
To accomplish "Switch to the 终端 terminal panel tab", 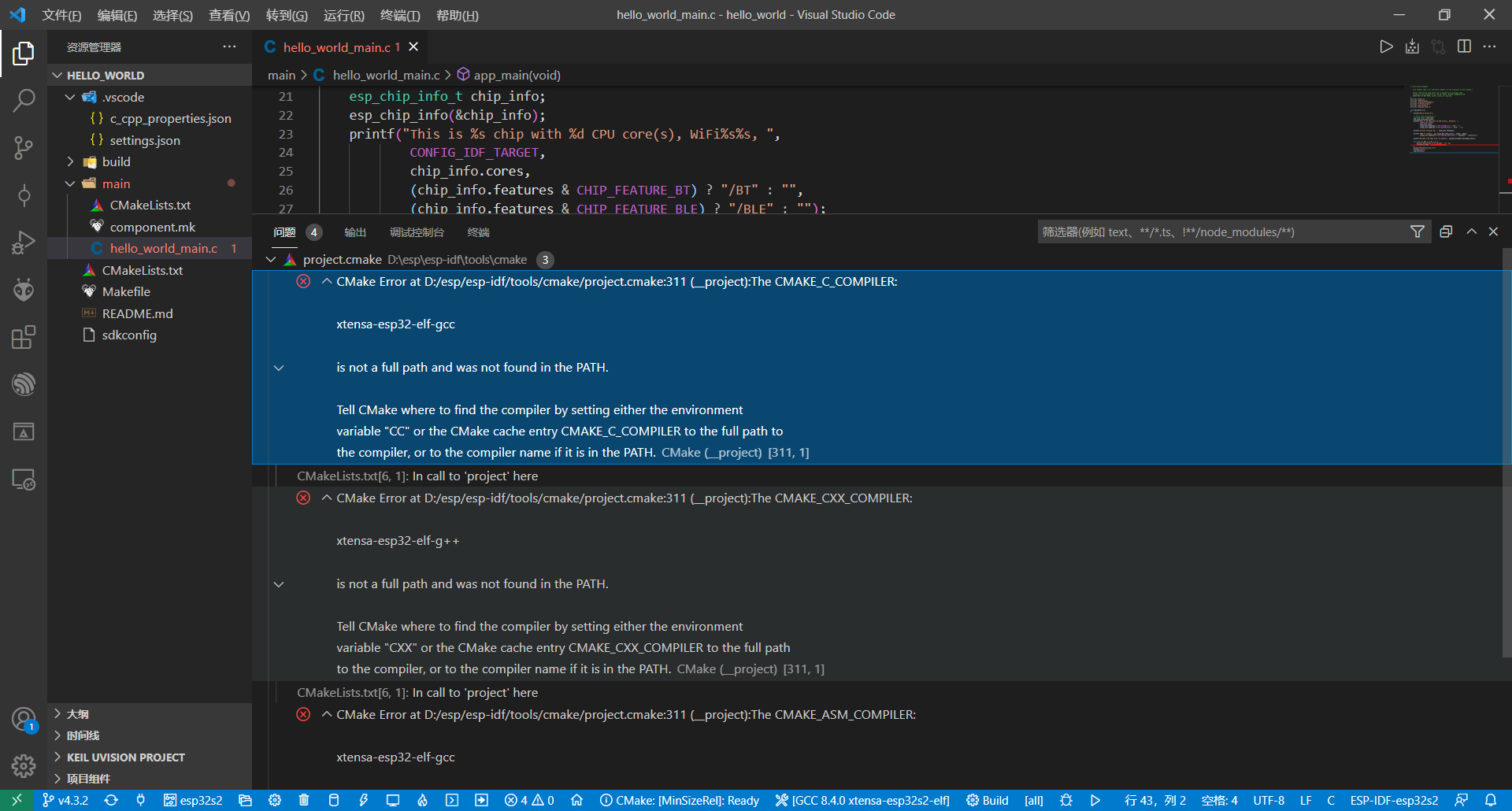I will click(478, 232).
